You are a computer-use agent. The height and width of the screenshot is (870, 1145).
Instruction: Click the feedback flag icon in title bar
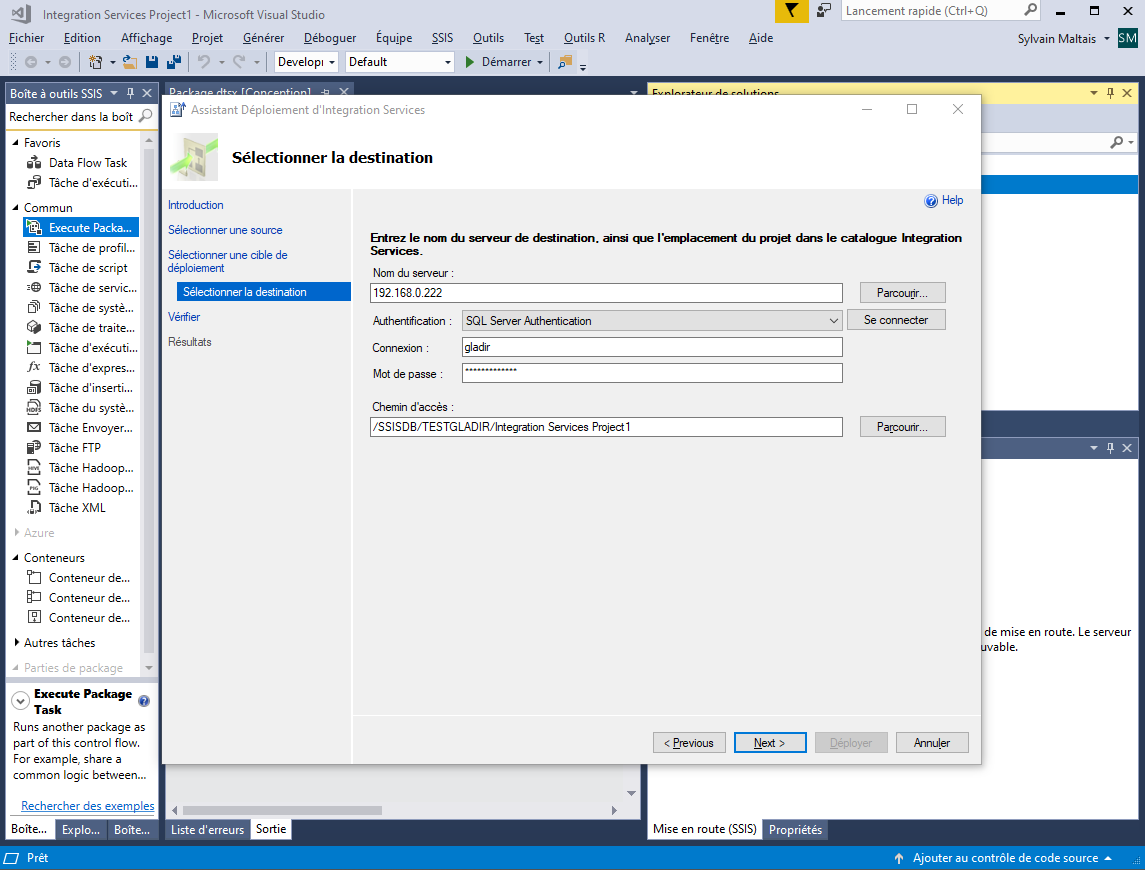point(792,11)
